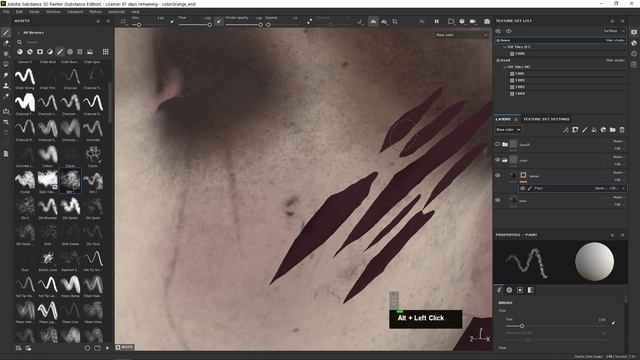Open first icon in right dock strip
Viewport: 640px width, 360px height.
[633, 32]
